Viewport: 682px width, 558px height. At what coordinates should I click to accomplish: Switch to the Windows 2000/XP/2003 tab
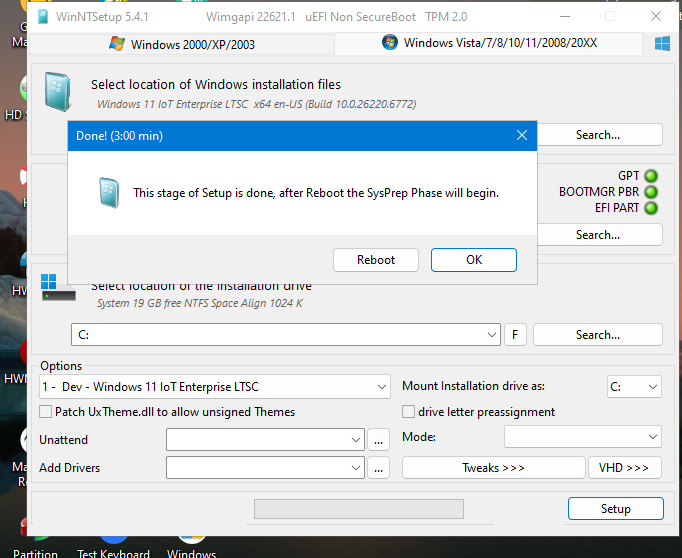[183, 44]
